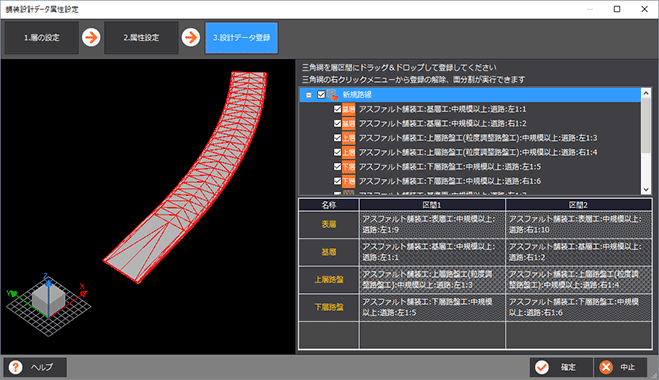Click the orange arrow before 3.設計データ登録

click(x=191, y=38)
